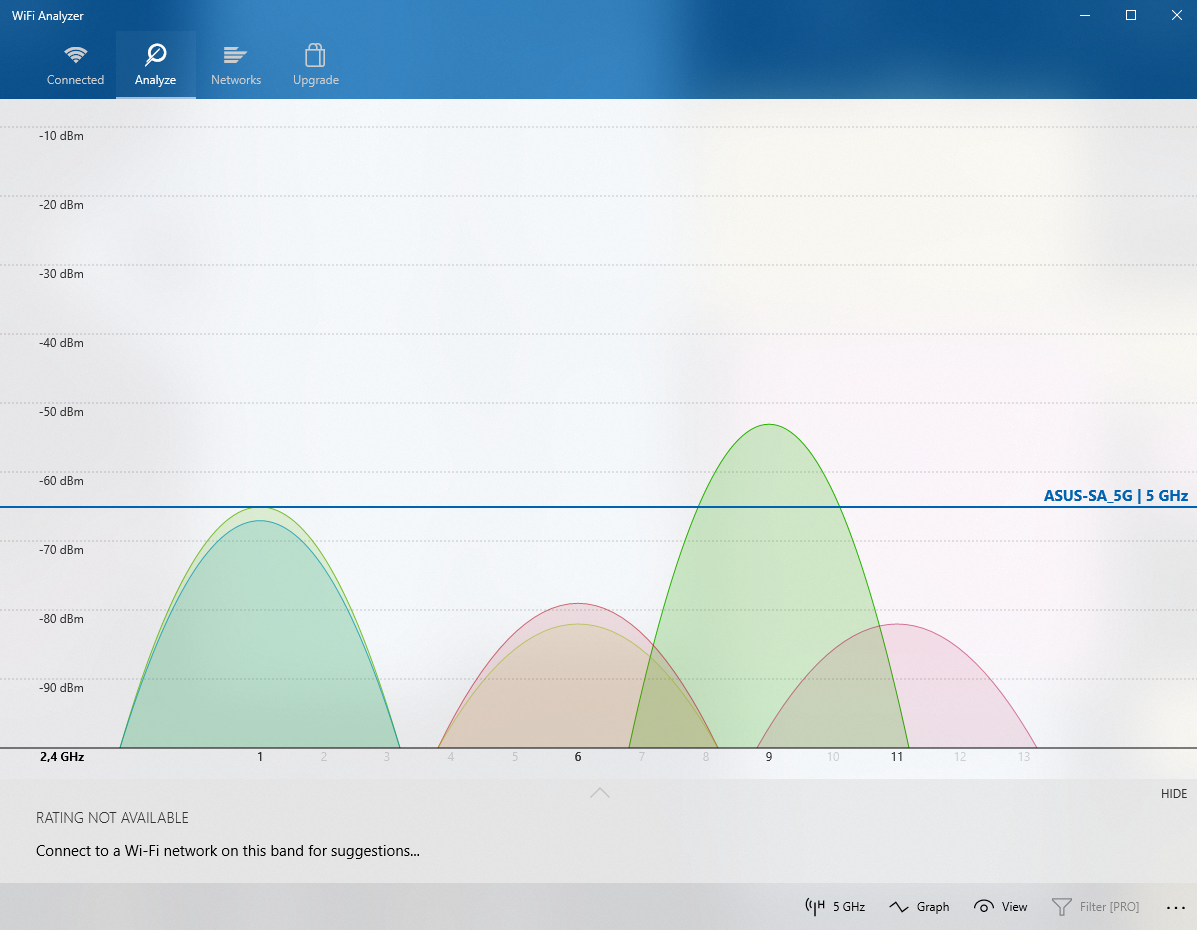1197x930 pixels.
Task: Click the magnifier icon above Analyze
Action: coord(156,54)
